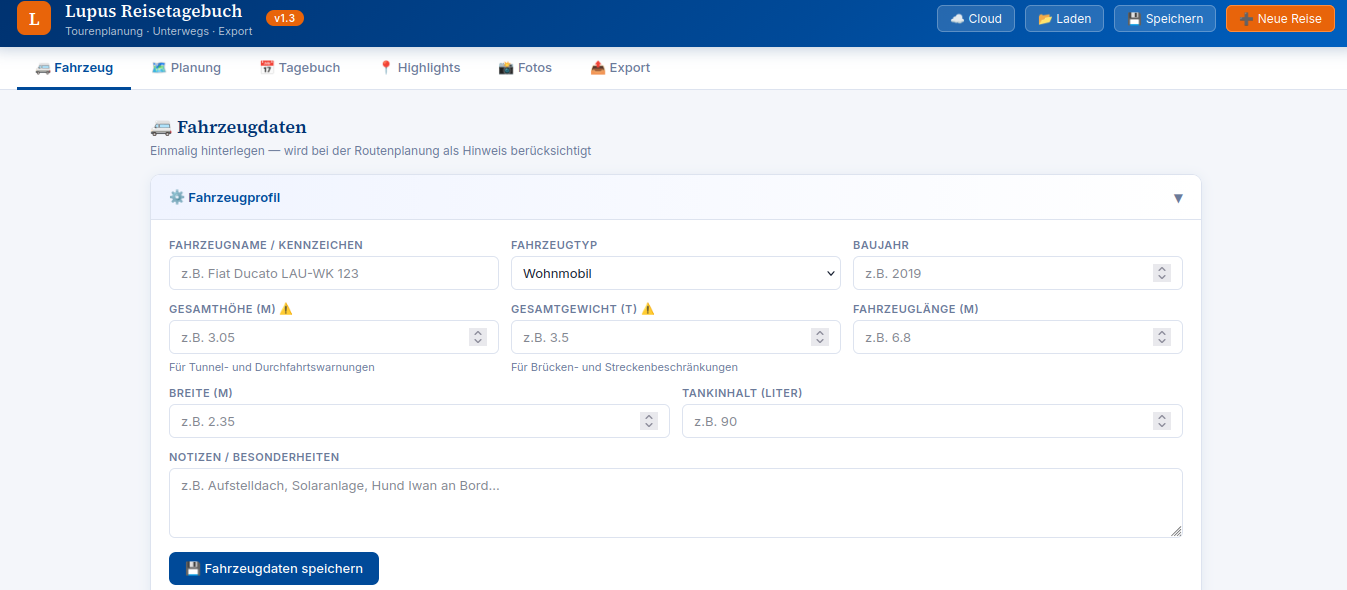Viewport: 1347px width, 590px height.
Task: Open the Cloud sync button
Action: pos(975,19)
